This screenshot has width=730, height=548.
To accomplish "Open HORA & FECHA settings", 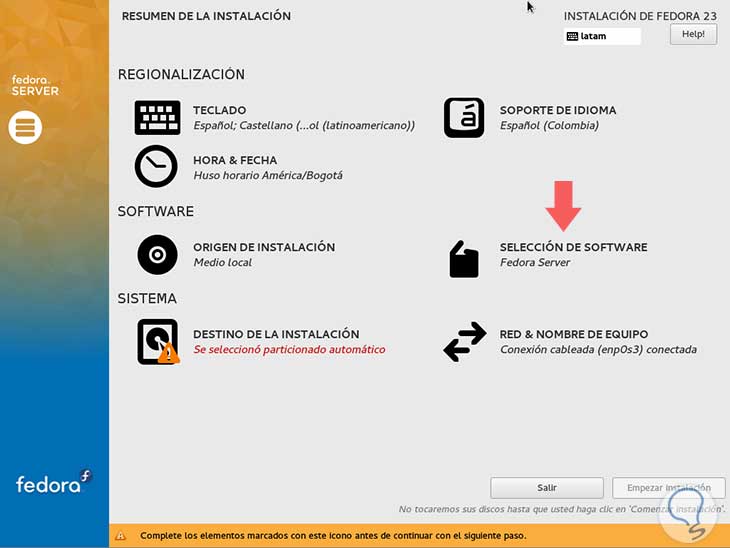I will 235,160.
